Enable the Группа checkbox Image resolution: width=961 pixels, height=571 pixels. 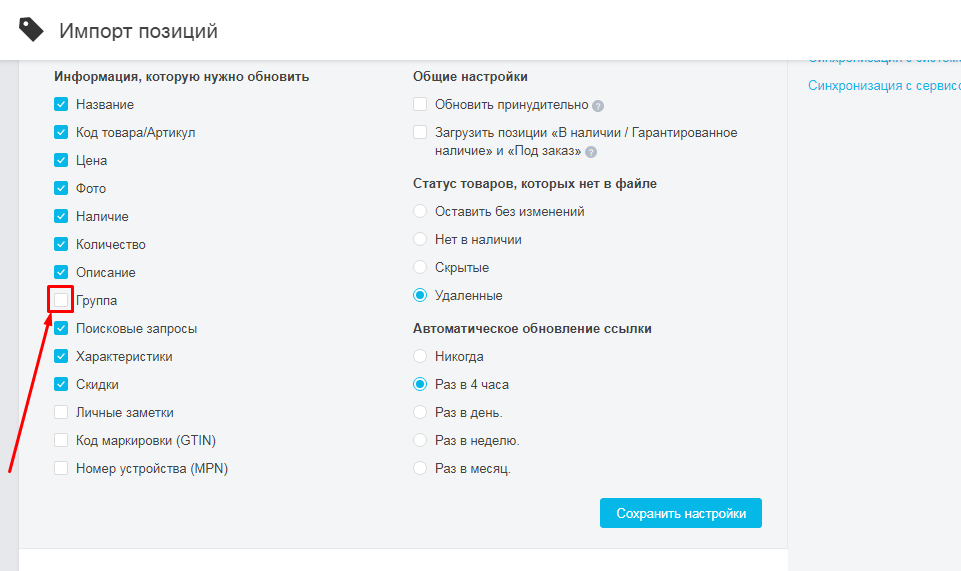click(x=61, y=300)
